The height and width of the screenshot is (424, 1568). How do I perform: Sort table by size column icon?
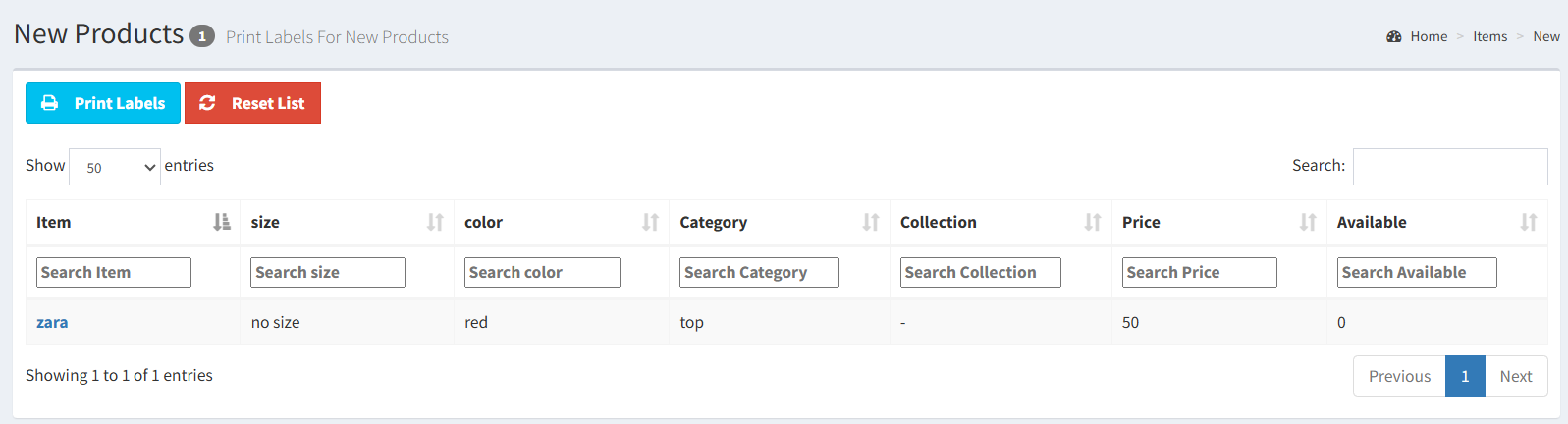435,222
